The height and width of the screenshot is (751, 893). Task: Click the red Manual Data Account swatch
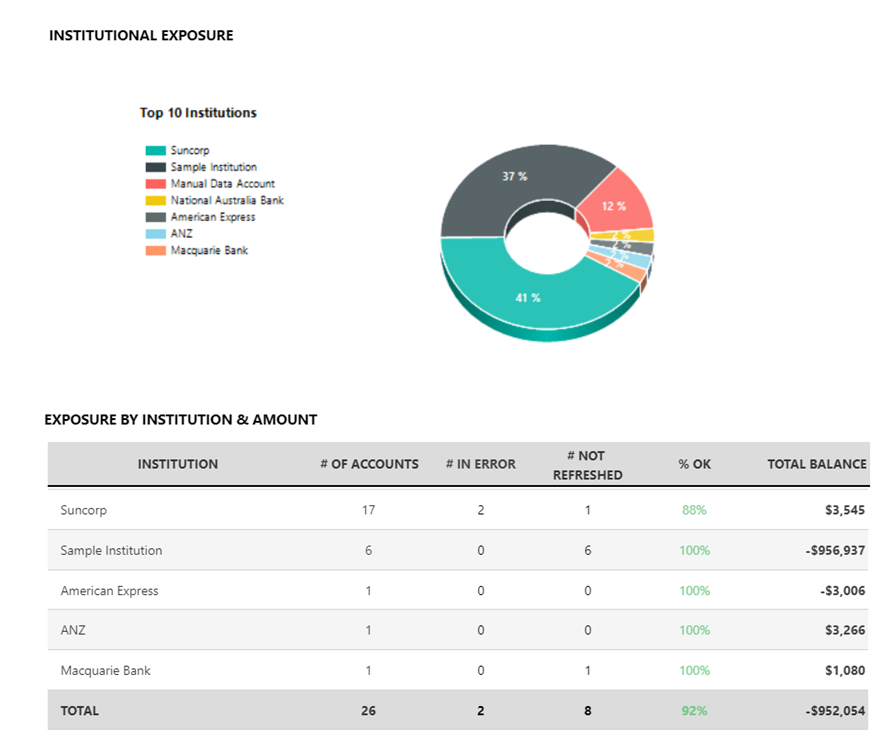pyautogui.click(x=155, y=184)
